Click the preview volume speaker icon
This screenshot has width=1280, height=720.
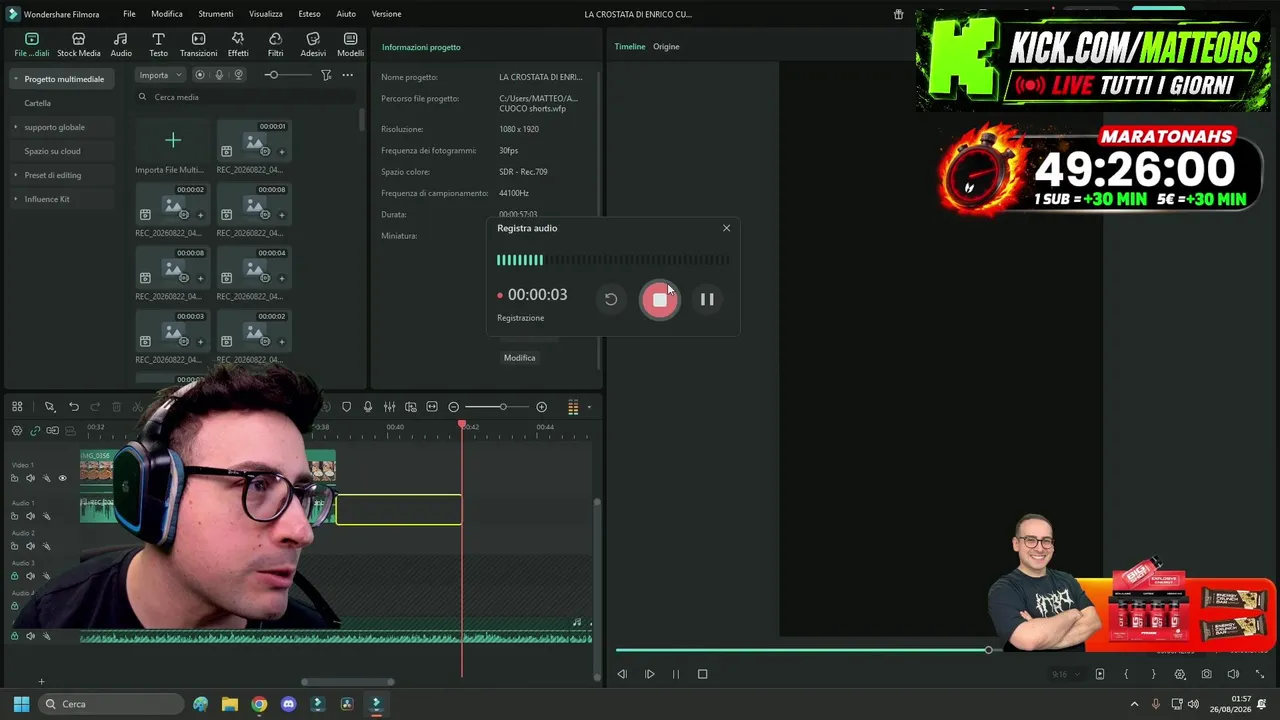(1233, 674)
